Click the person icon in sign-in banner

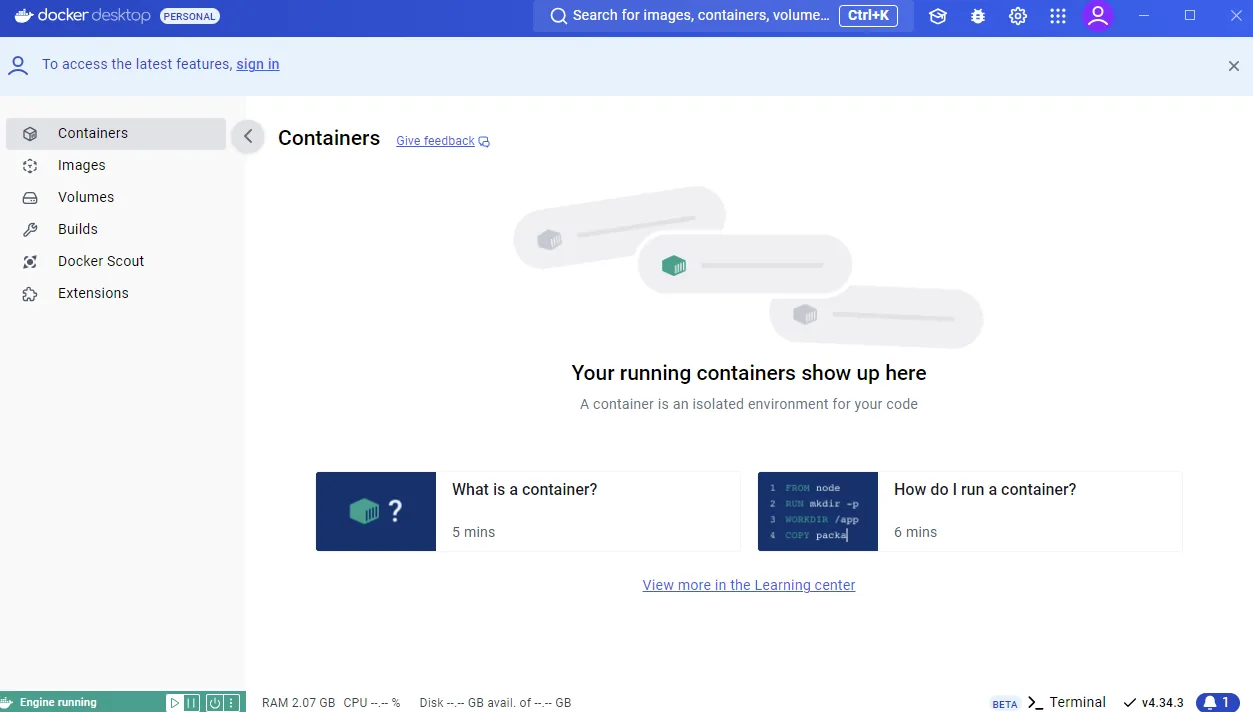click(18, 65)
